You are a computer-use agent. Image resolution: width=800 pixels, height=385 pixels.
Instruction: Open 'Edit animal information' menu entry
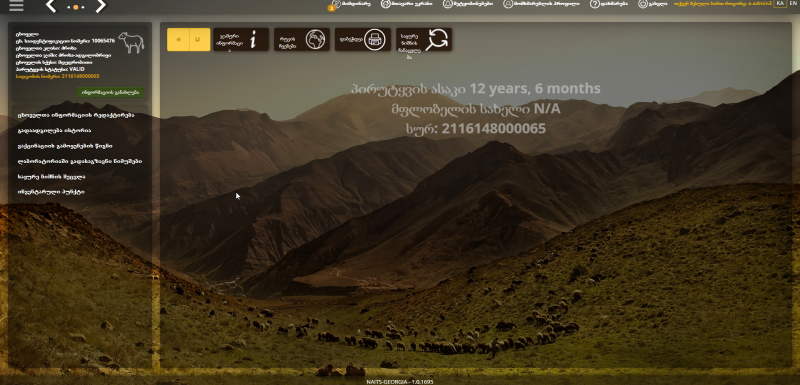[76, 115]
